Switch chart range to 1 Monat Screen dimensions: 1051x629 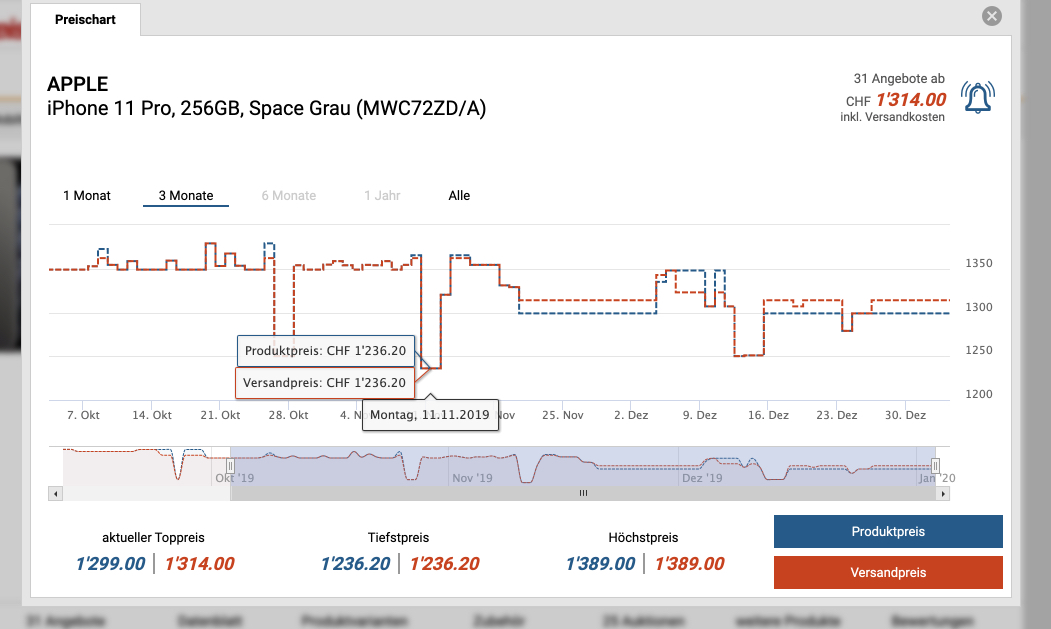[87, 196]
